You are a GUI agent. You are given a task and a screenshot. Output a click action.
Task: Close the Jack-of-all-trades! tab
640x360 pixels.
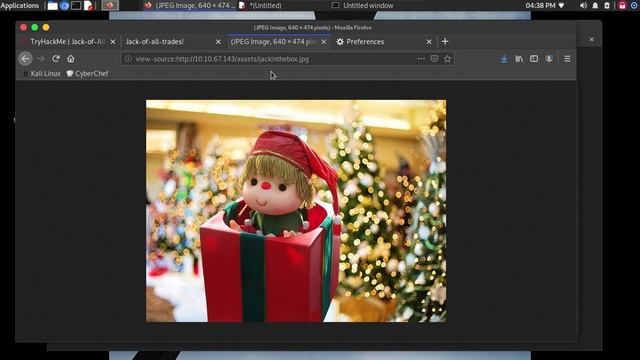(218, 42)
